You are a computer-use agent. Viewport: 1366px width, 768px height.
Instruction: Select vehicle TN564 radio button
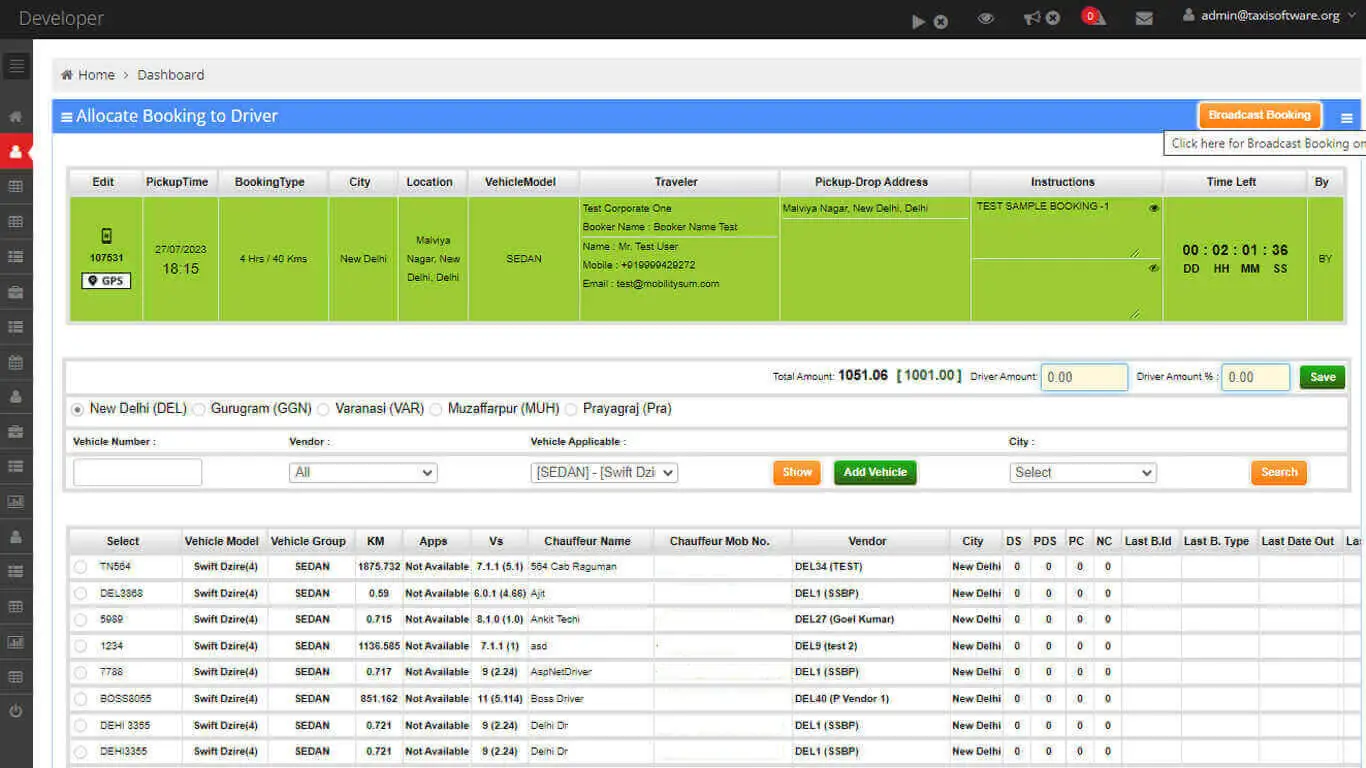pos(80,567)
